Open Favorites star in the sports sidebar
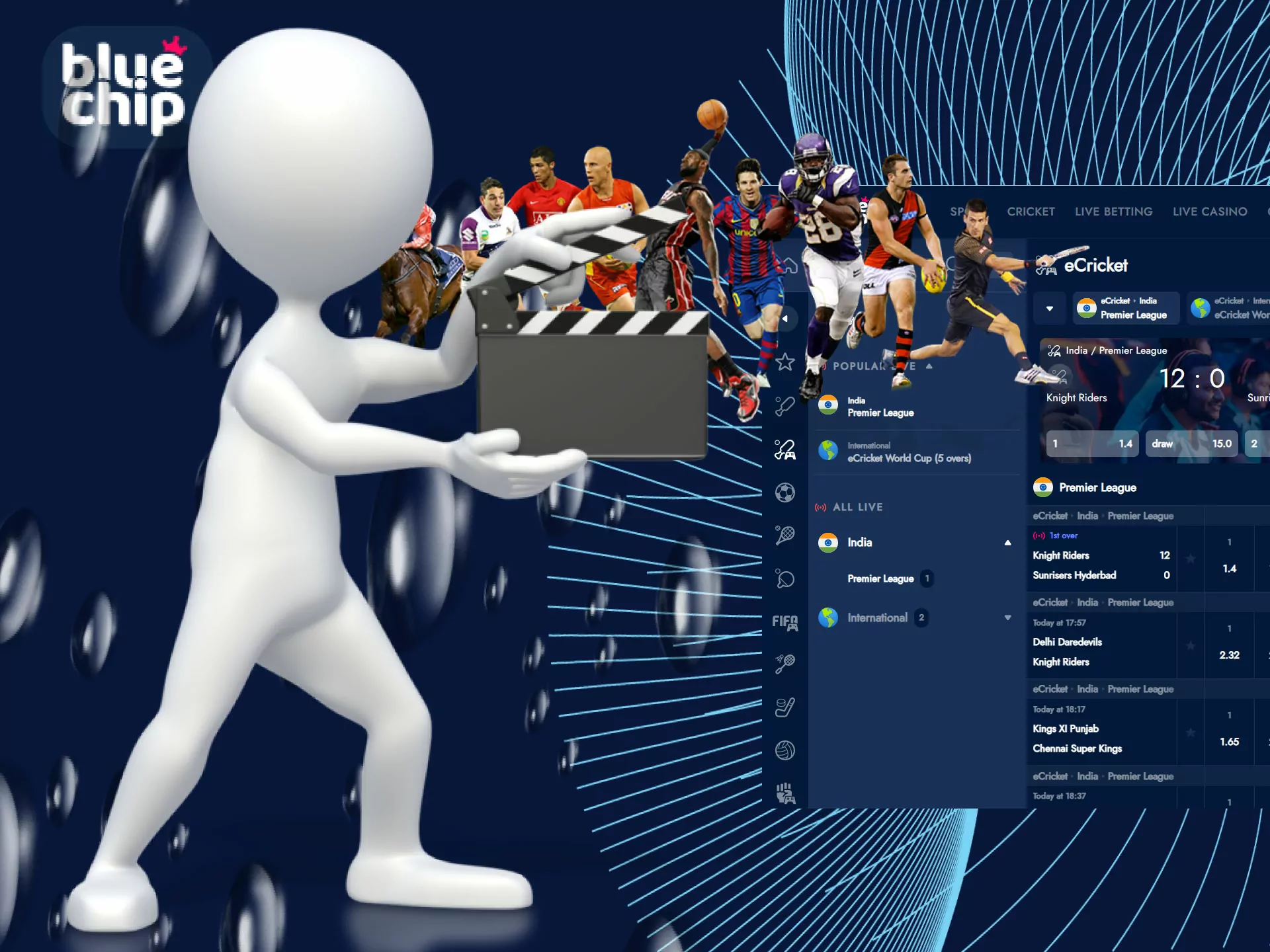This screenshot has height=952, width=1270. click(x=785, y=362)
